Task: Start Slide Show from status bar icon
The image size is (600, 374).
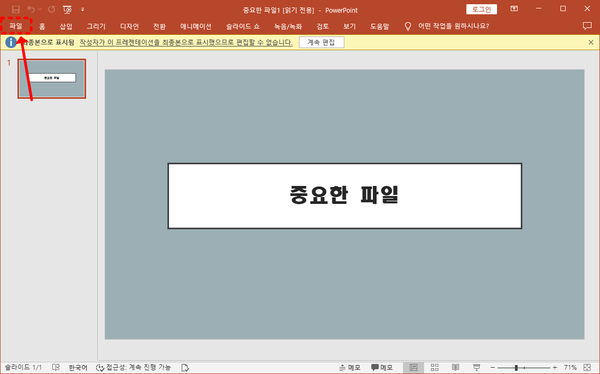Action: point(476,367)
